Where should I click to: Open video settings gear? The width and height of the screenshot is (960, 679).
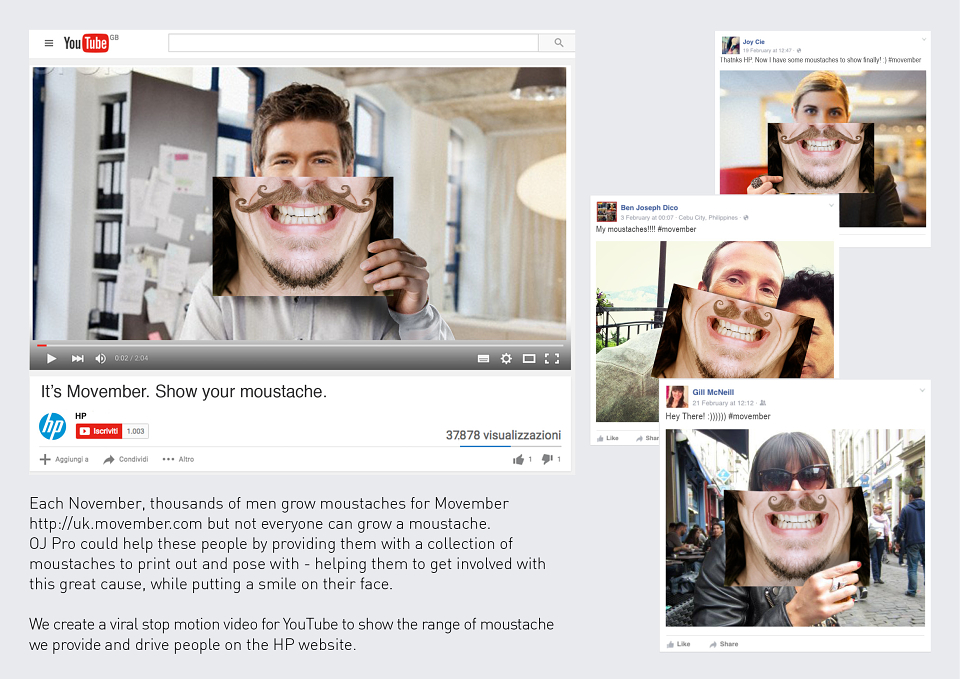coord(506,359)
